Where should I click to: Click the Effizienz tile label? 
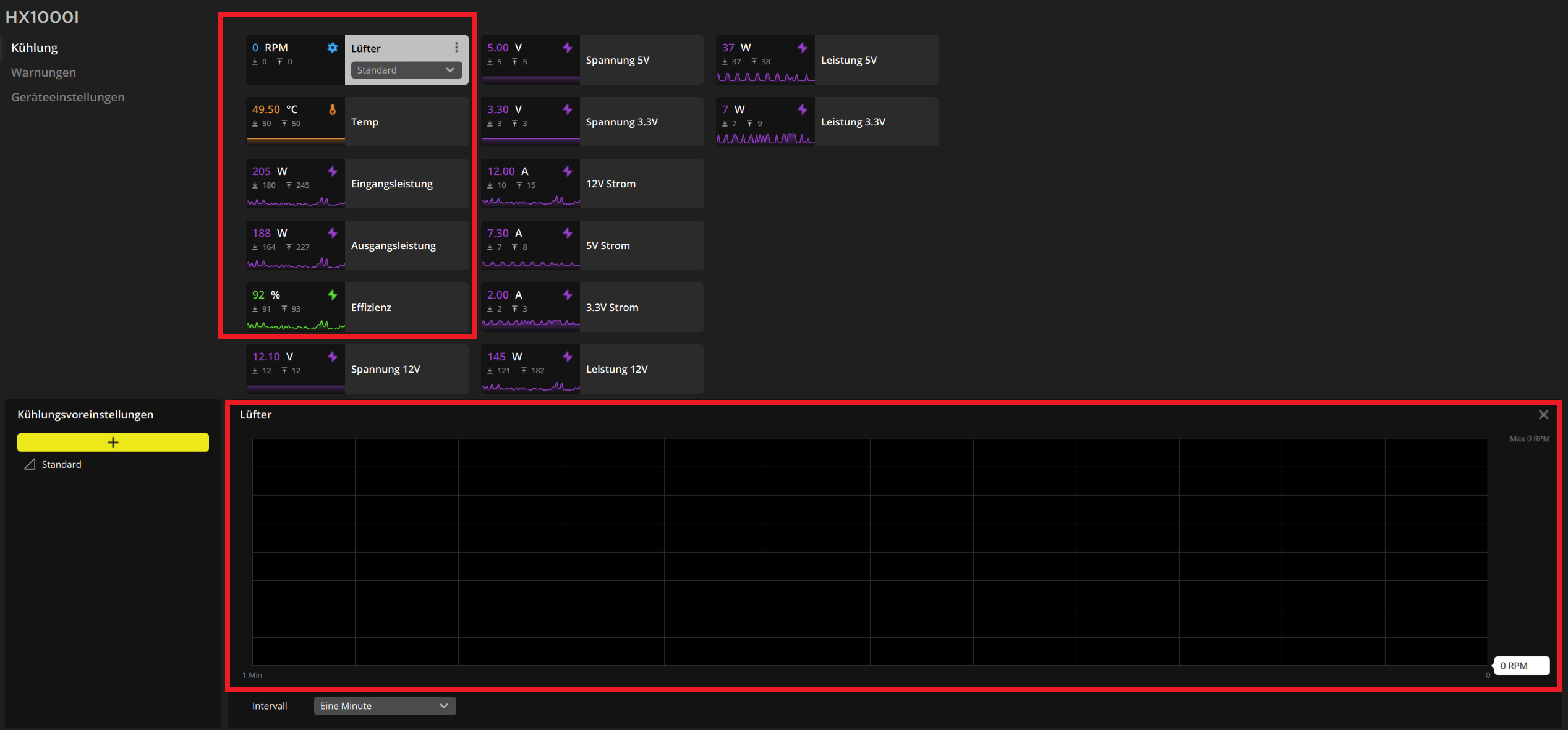click(x=372, y=307)
